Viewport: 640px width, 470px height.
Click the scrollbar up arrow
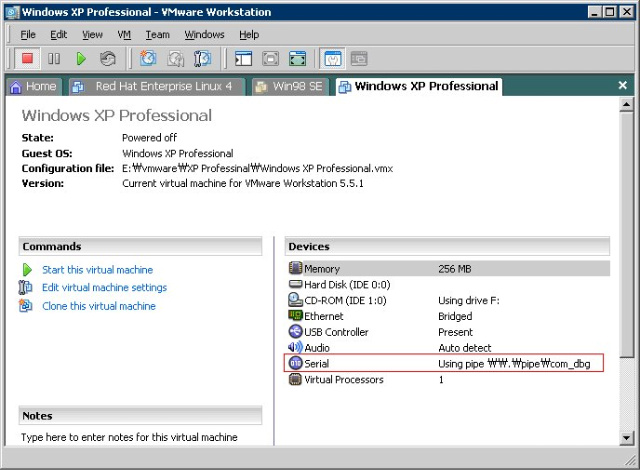click(626, 105)
